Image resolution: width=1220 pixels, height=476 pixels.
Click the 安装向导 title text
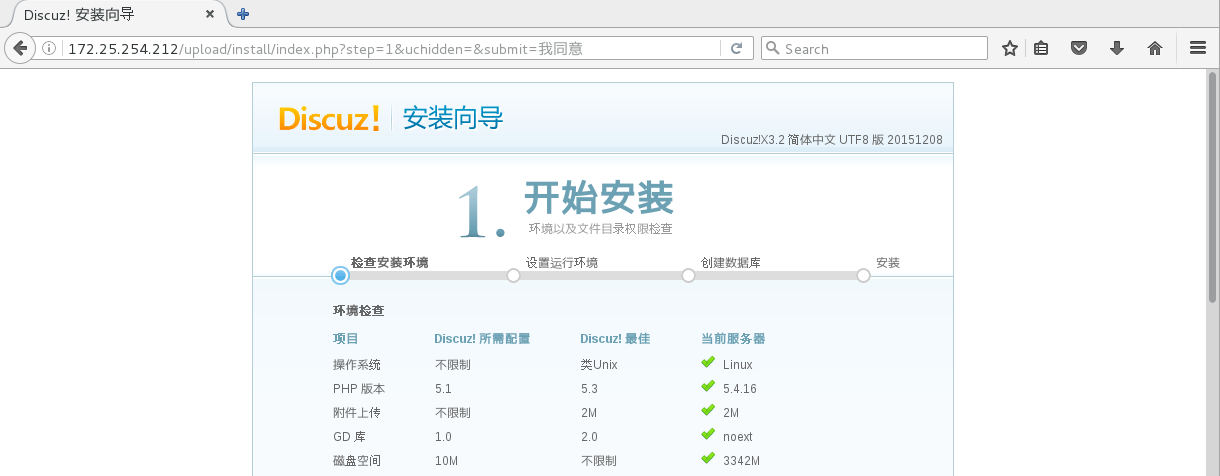(x=453, y=119)
